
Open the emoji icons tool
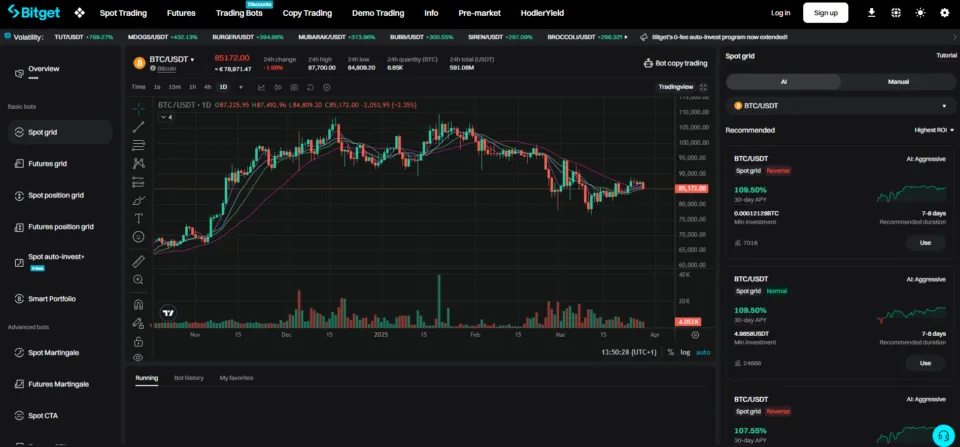138,236
